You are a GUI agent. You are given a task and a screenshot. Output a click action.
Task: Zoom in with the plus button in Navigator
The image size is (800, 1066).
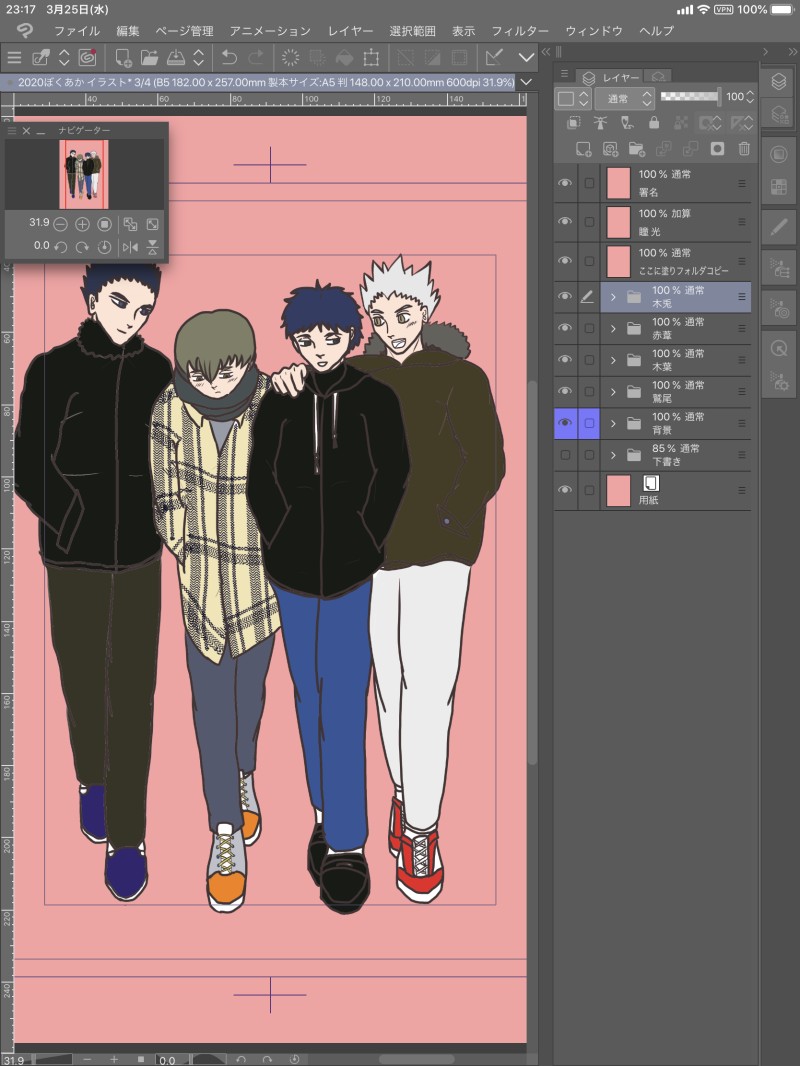coord(82,224)
